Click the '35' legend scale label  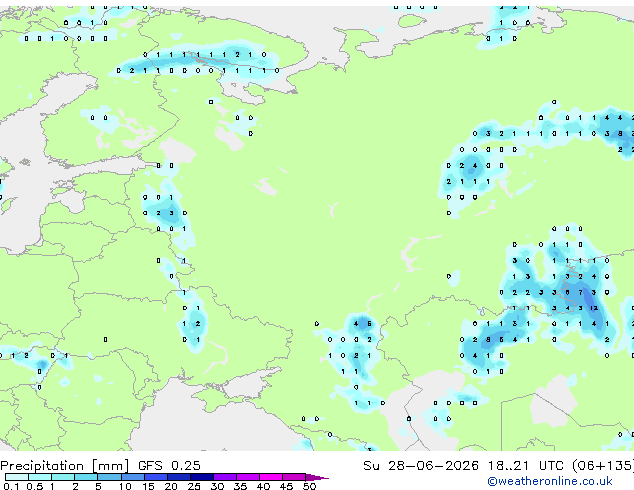click(x=240, y=486)
